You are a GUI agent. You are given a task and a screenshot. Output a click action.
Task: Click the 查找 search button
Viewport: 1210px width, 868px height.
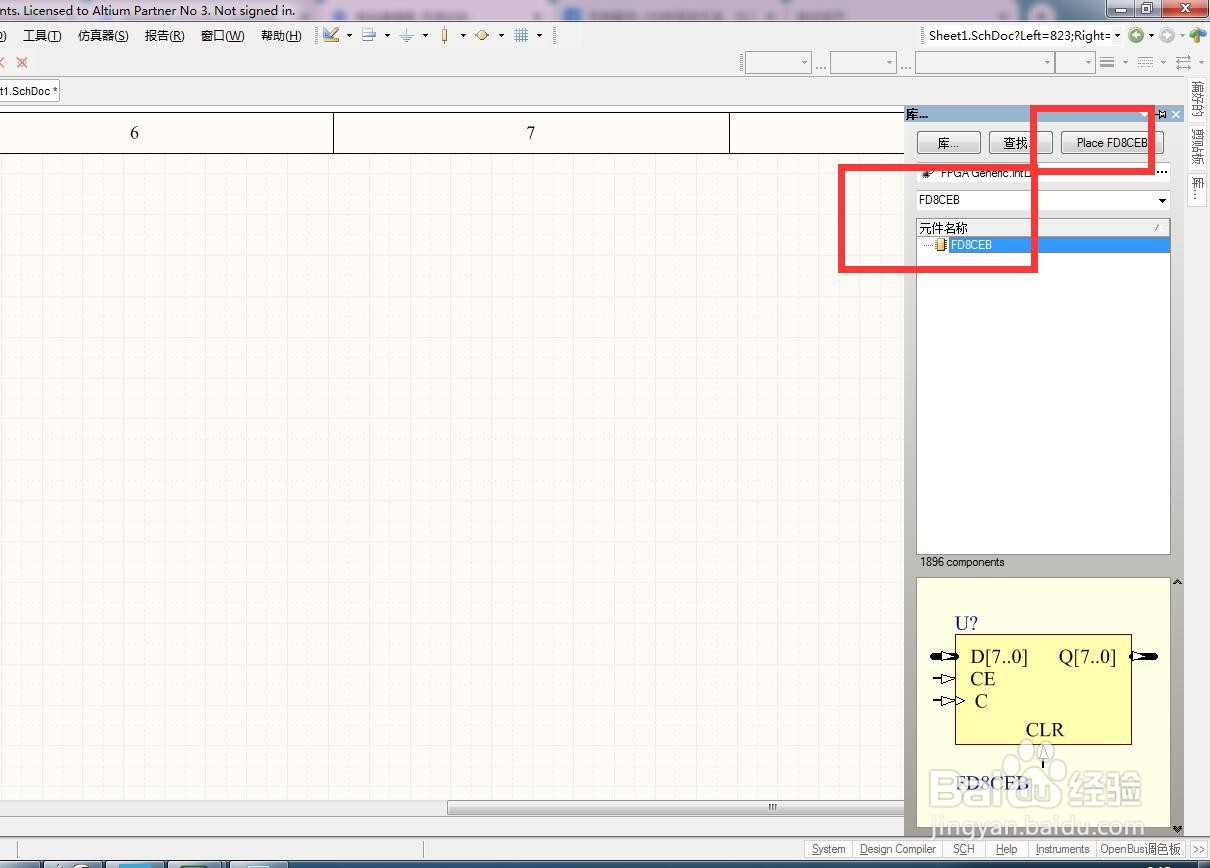coord(1020,143)
